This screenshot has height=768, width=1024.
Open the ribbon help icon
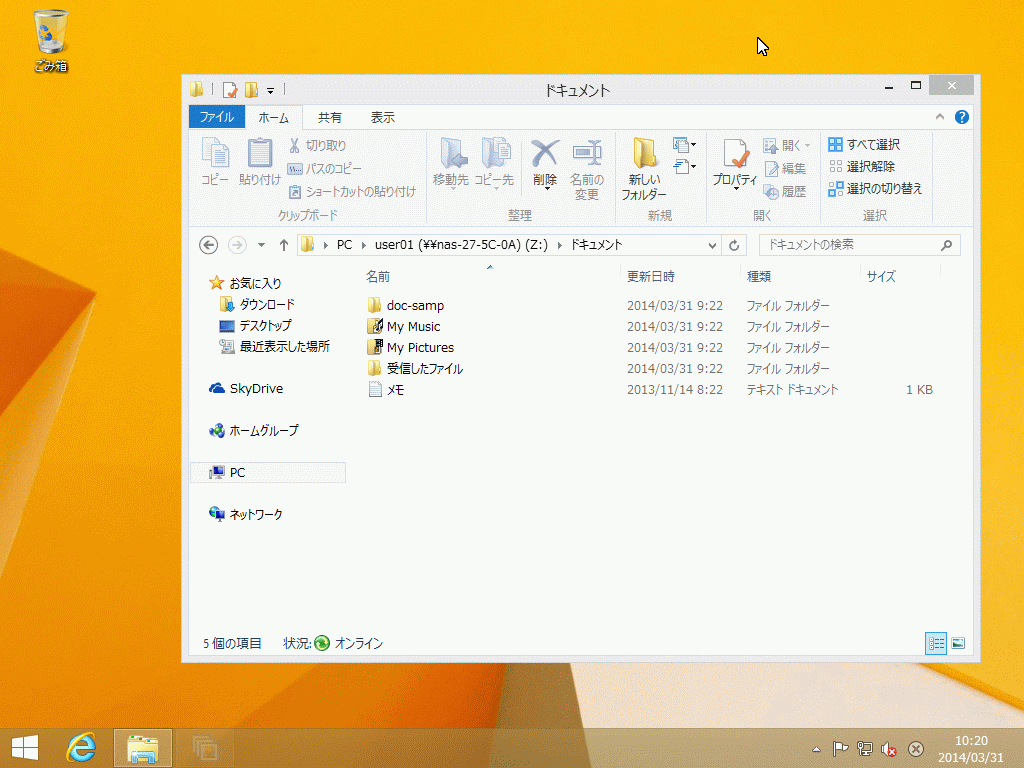click(x=962, y=117)
